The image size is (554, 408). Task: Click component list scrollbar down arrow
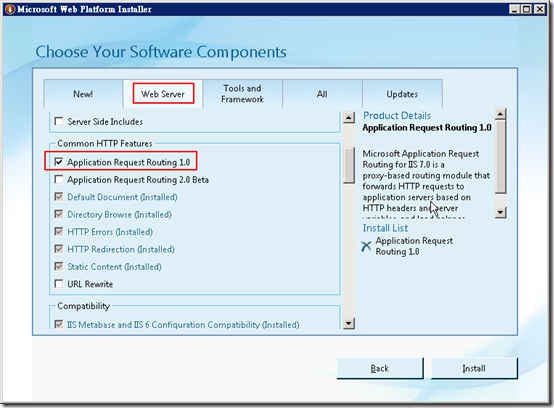coord(349,323)
